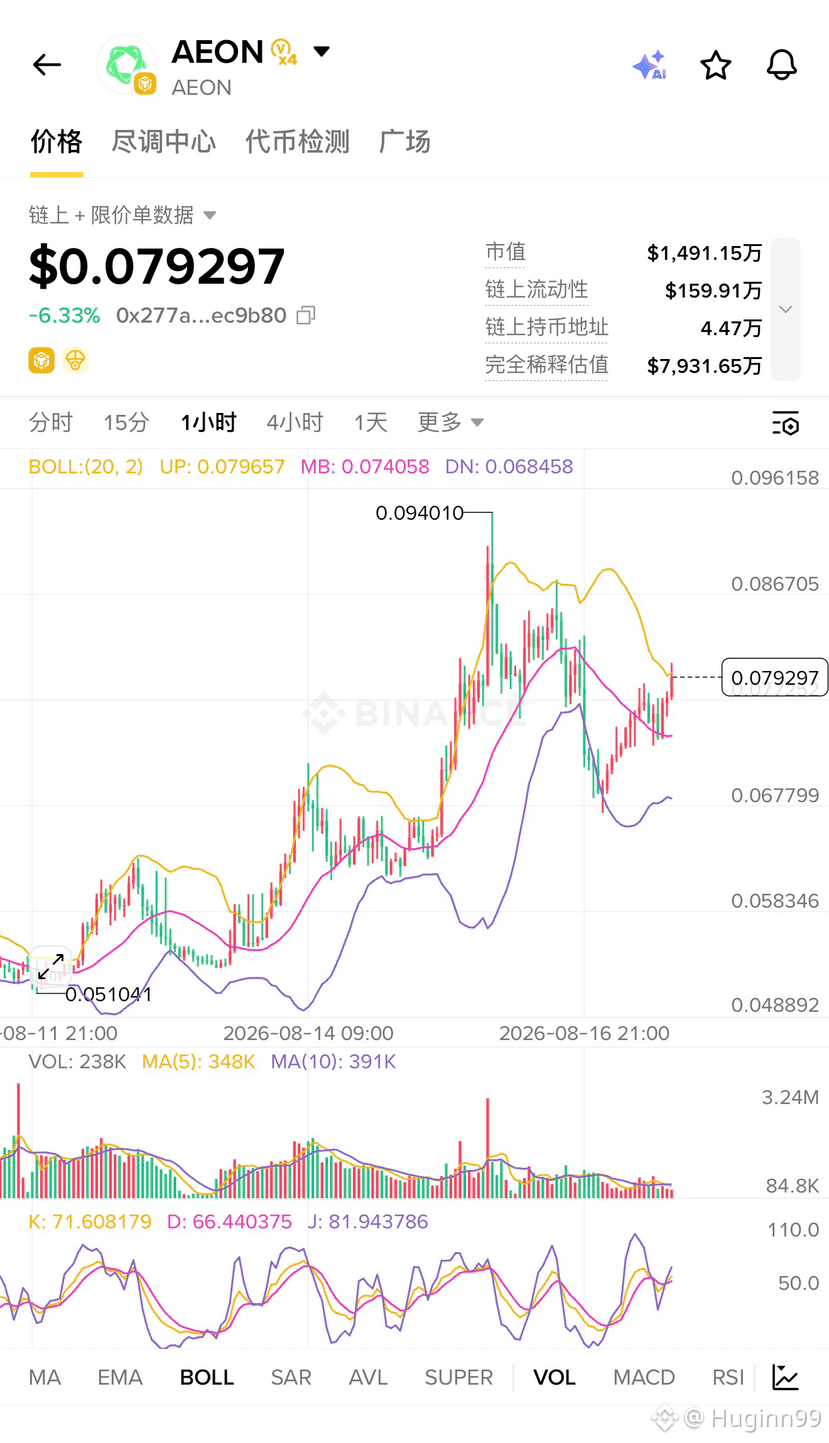The image size is (829, 1443).
Task: Tap the x4 verified badge next to AEON
Action: click(x=285, y=52)
